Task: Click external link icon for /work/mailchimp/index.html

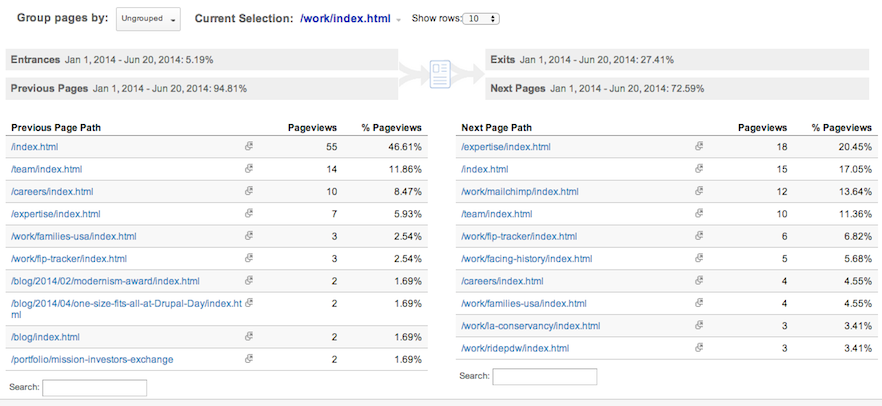Action: point(699,191)
